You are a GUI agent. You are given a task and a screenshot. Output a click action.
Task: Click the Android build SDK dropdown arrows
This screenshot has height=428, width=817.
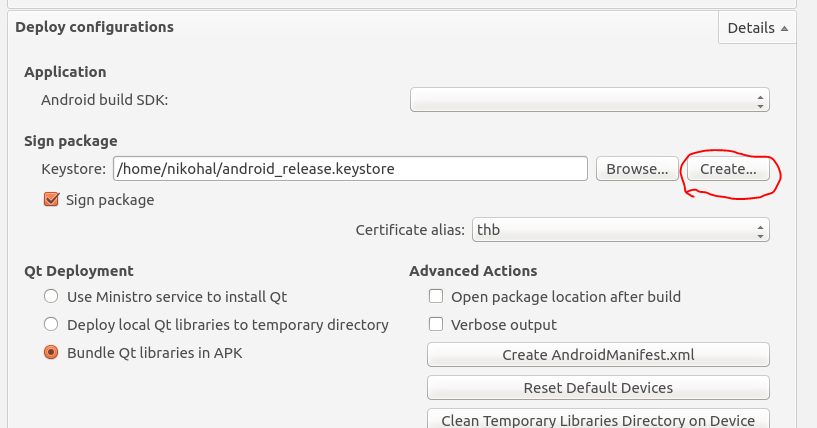coord(761,100)
